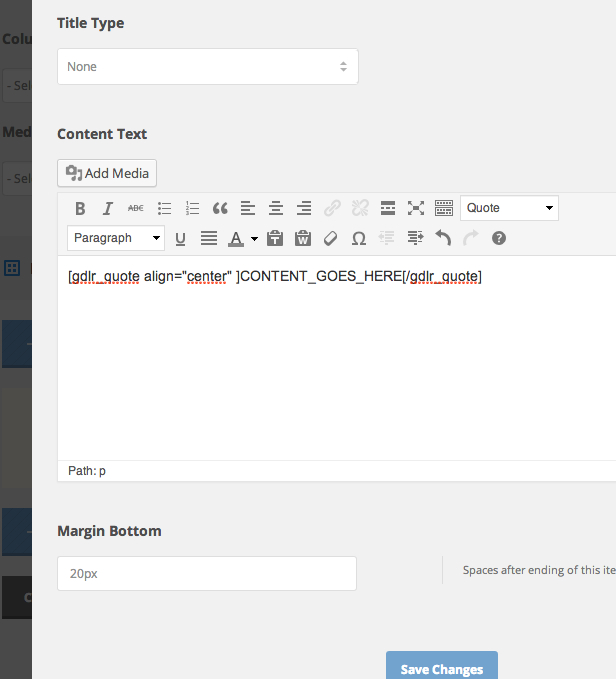
Task: Center align the text
Action: point(276,208)
